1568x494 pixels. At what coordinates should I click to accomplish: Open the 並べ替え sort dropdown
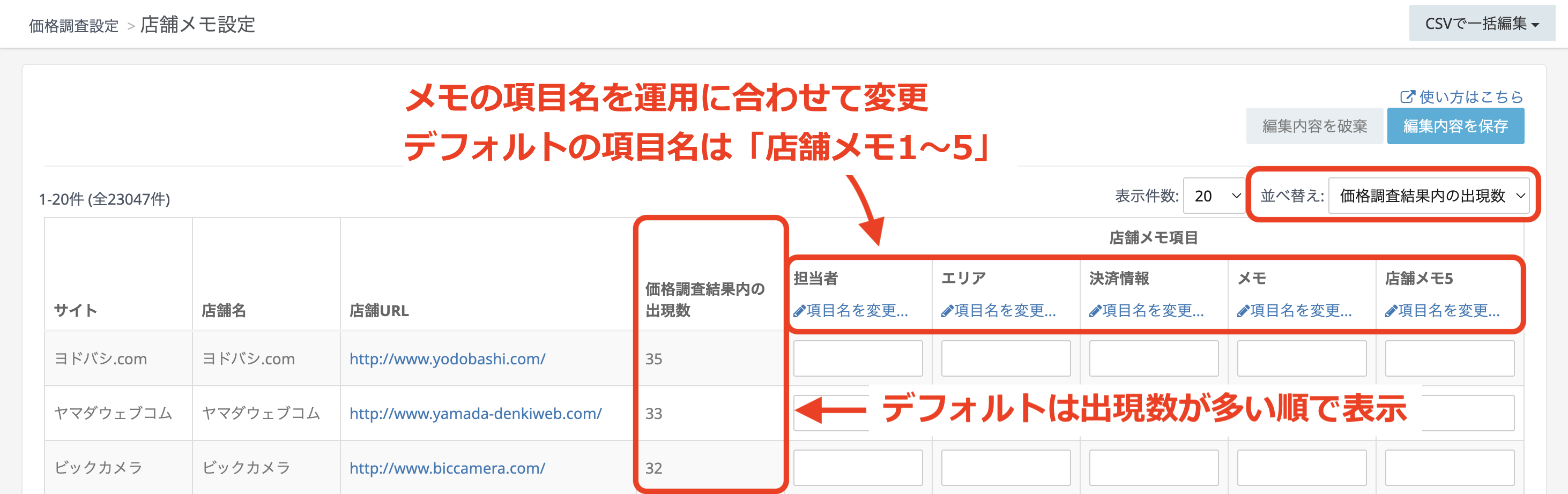pos(1428,196)
